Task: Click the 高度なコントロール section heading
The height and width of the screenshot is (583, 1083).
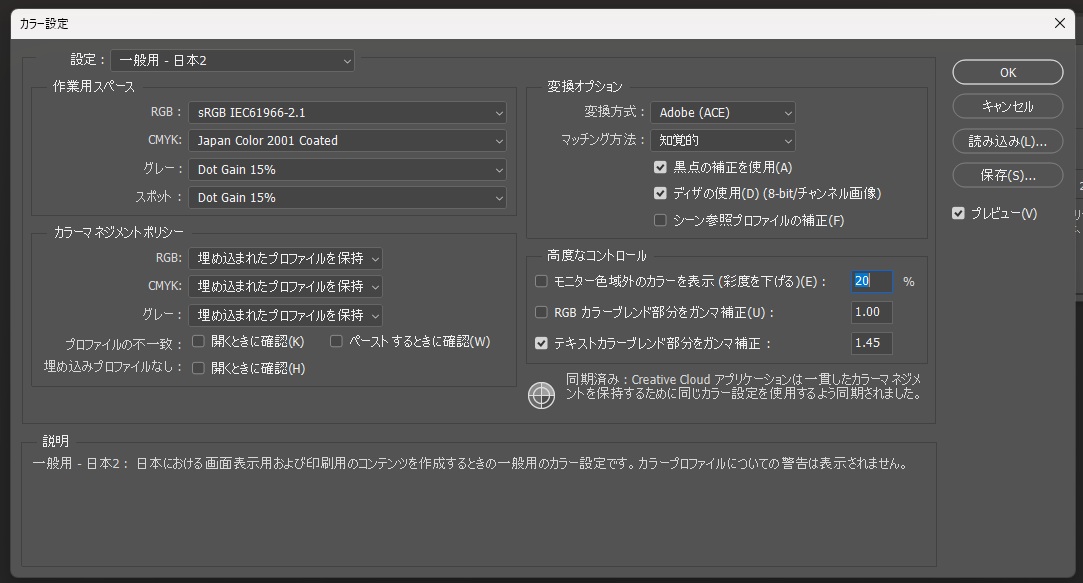Action: pos(597,256)
